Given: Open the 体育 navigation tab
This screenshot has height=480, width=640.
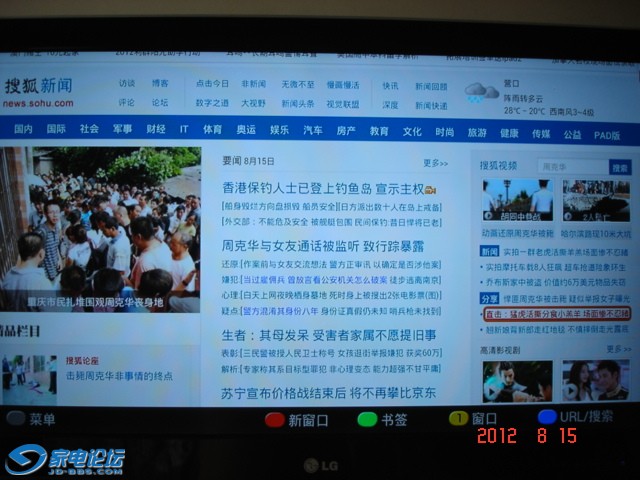Looking at the screenshot, I should pos(212,130).
